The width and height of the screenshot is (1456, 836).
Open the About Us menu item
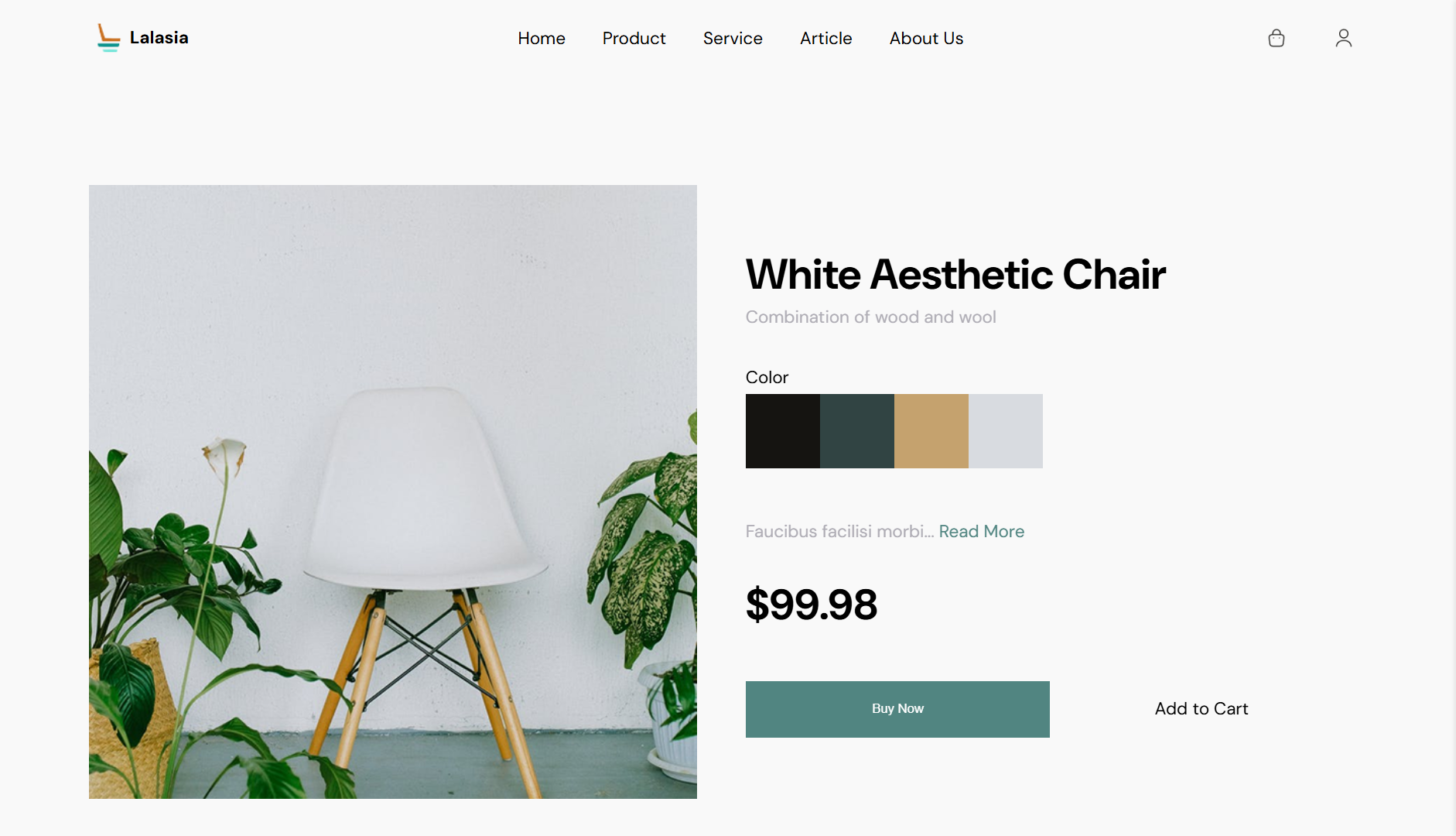coord(927,39)
